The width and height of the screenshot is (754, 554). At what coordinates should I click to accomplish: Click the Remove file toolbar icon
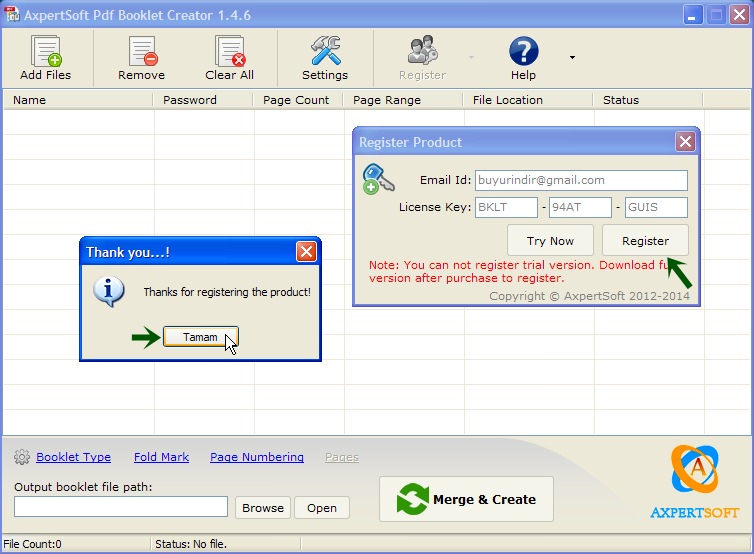[x=142, y=51]
